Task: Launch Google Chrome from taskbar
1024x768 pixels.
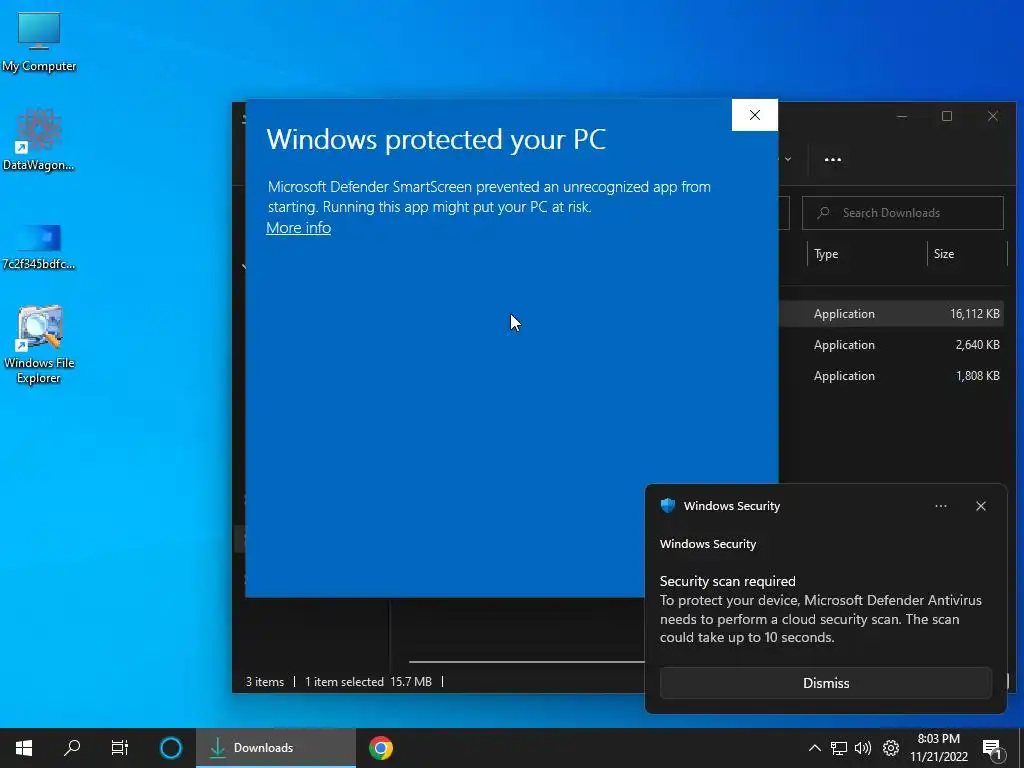Action: pyautogui.click(x=381, y=748)
